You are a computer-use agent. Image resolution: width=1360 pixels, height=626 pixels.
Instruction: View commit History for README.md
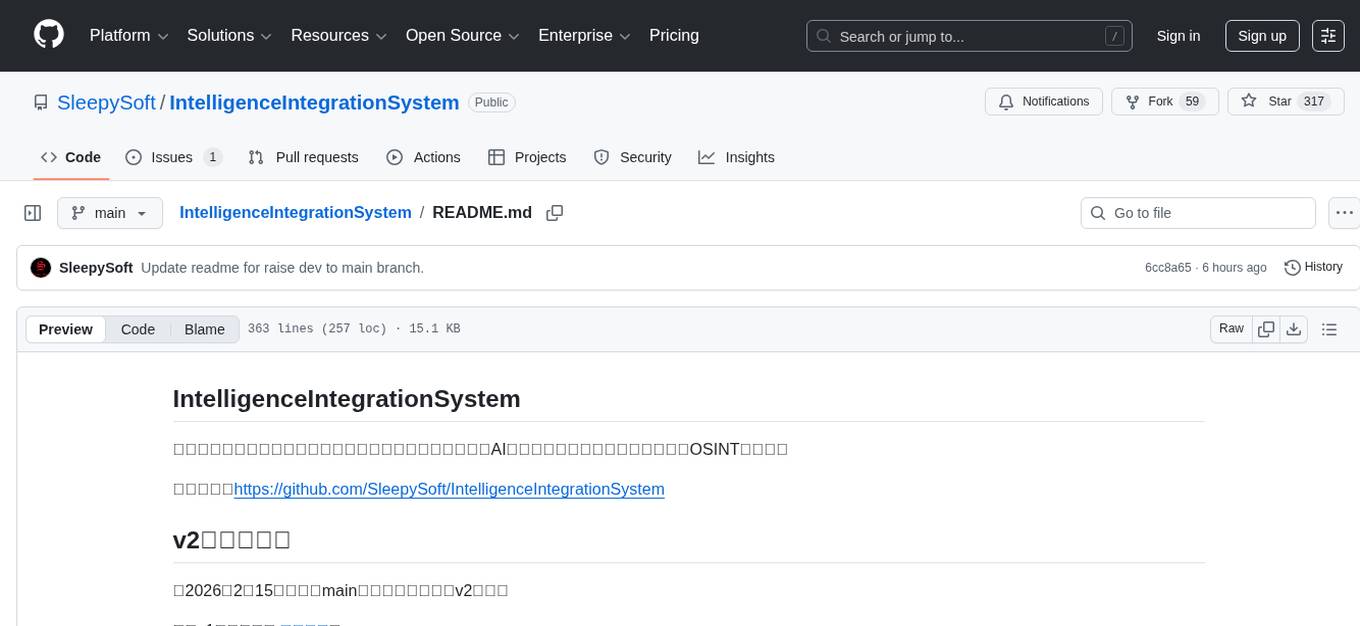[x=1313, y=267]
